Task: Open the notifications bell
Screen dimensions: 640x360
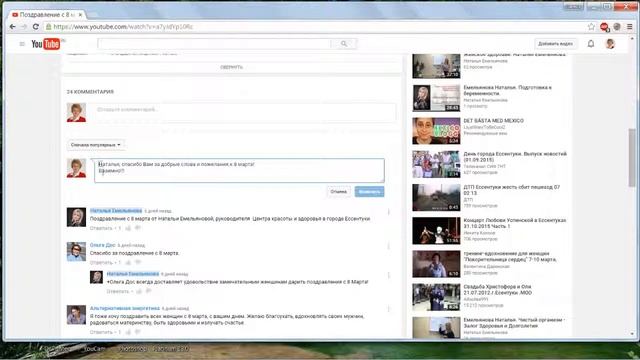Action: tap(591, 44)
